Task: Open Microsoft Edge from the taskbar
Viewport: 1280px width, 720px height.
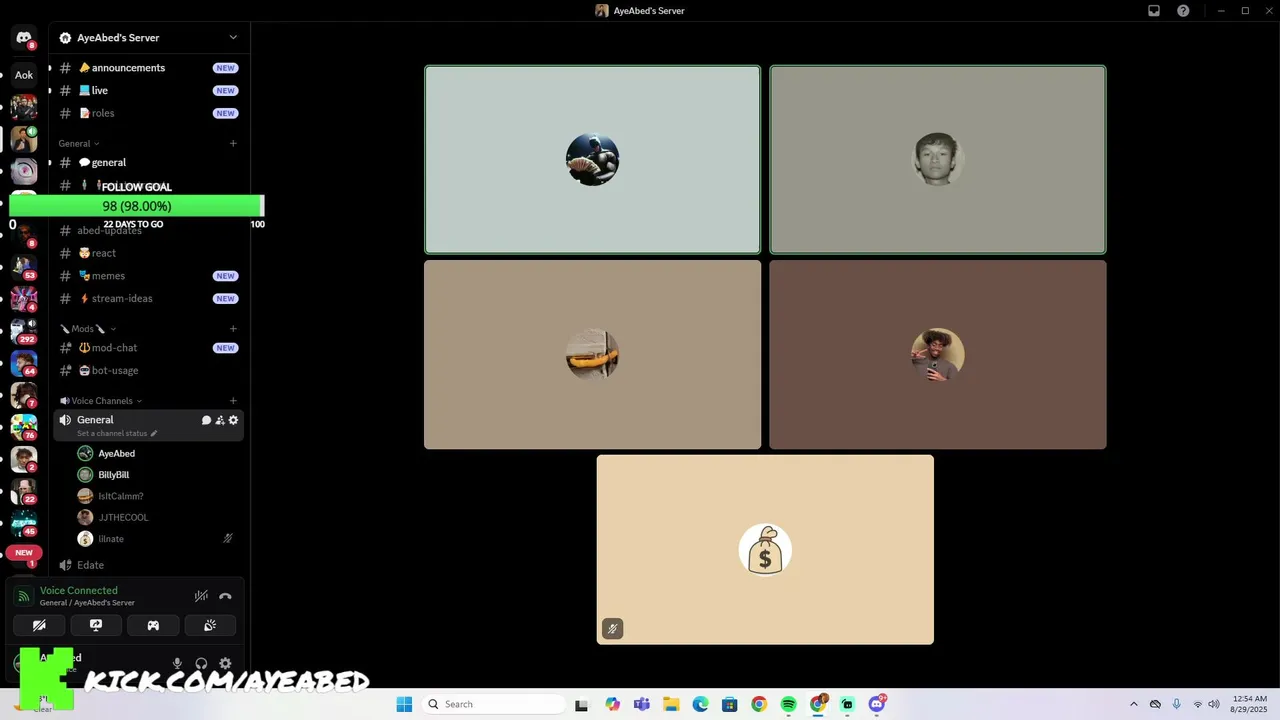Action: click(x=700, y=704)
